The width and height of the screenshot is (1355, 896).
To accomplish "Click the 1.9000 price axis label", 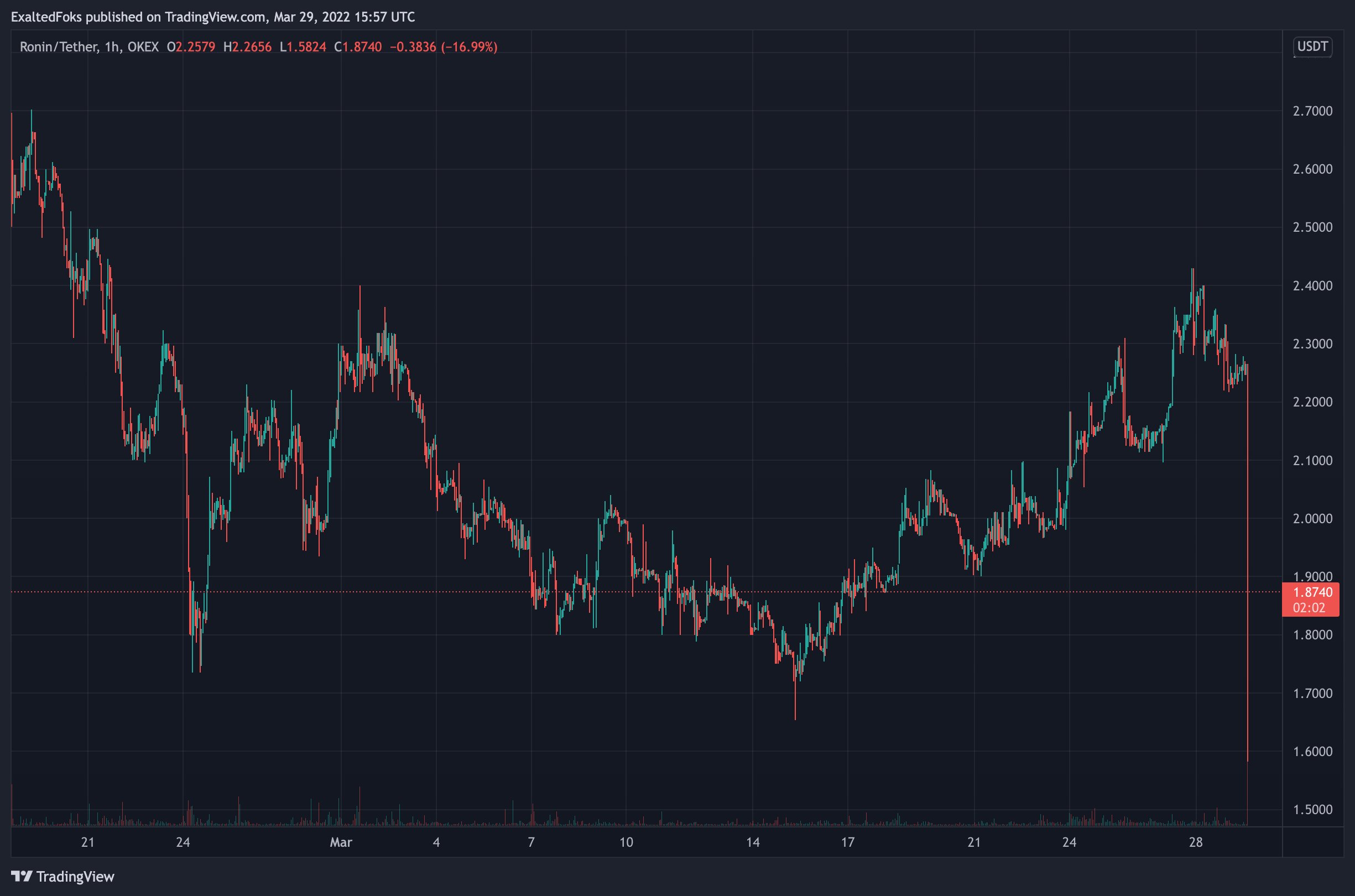I will (1313, 576).
